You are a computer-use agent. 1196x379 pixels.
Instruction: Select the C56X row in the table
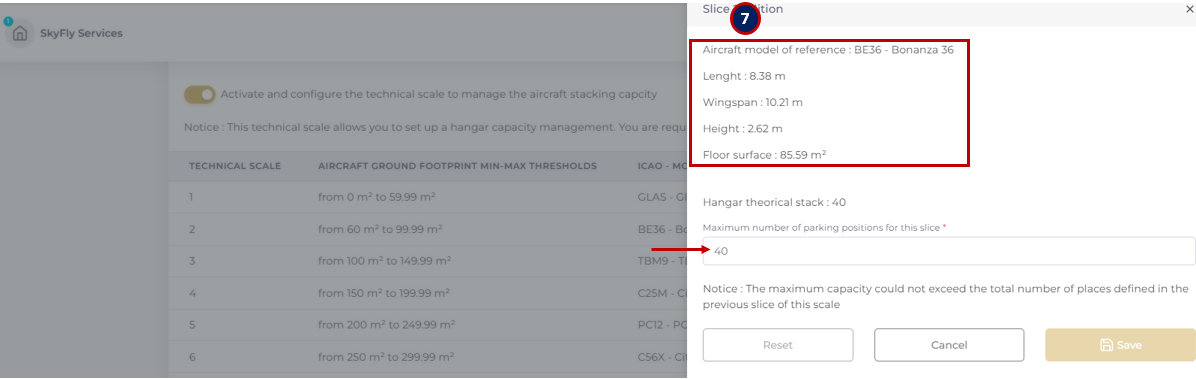coord(427,355)
